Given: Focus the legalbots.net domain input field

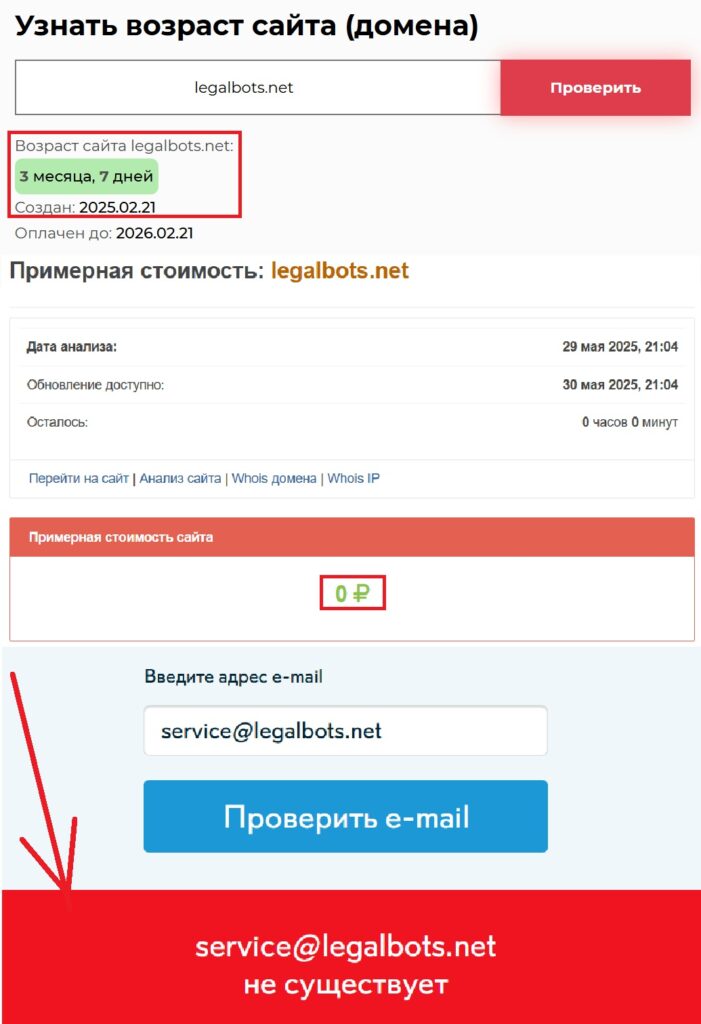Looking at the screenshot, I should pos(258,88).
